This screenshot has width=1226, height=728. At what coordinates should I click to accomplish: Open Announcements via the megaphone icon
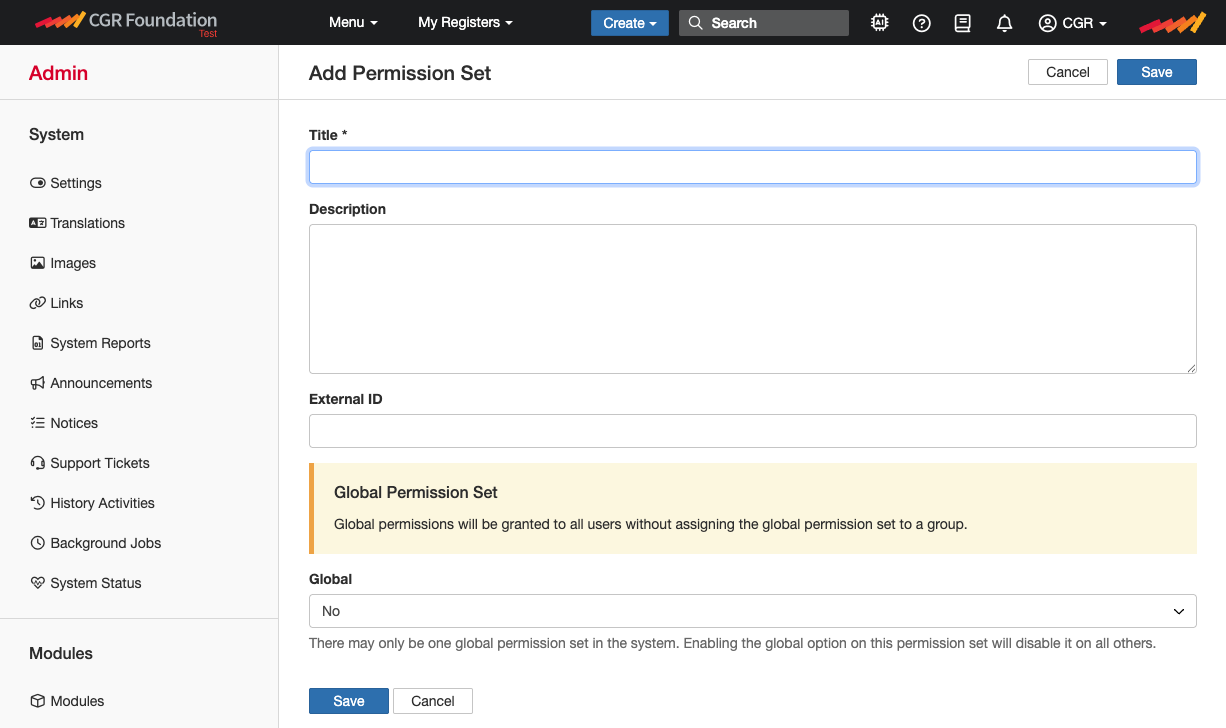pyautogui.click(x=100, y=383)
